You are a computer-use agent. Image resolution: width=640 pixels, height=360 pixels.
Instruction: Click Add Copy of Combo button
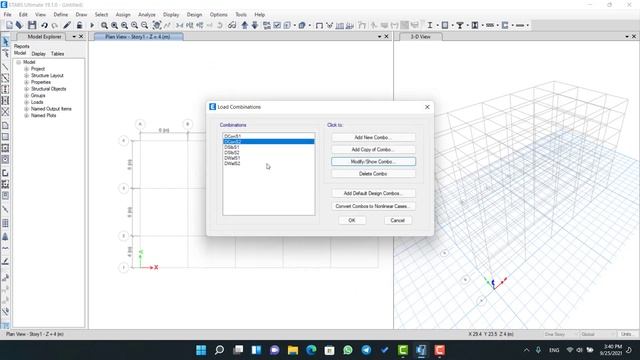pyautogui.click(x=373, y=150)
